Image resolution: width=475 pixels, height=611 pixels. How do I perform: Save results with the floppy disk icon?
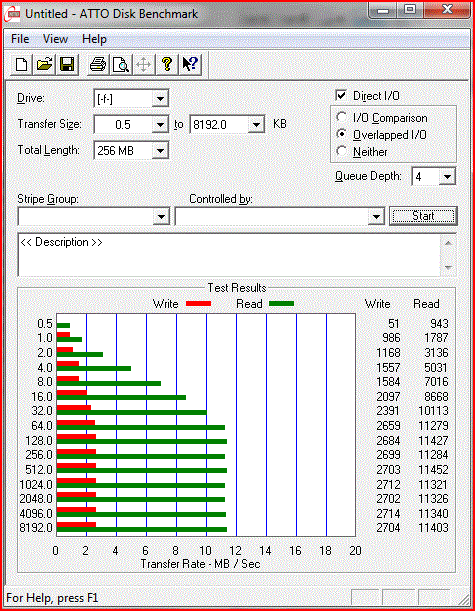pos(67,64)
